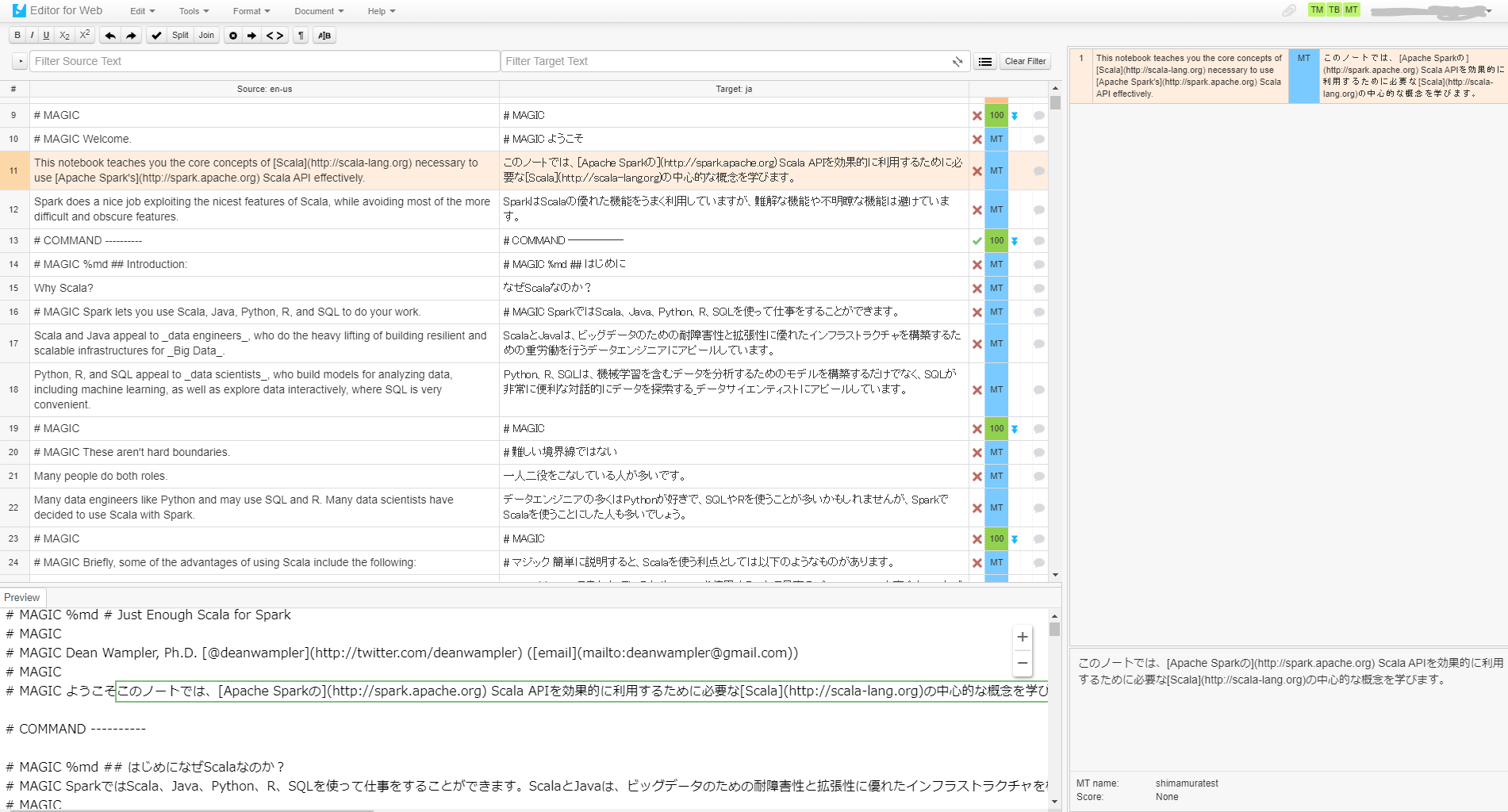Zoom out the preview with minus button

tap(1023, 663)
